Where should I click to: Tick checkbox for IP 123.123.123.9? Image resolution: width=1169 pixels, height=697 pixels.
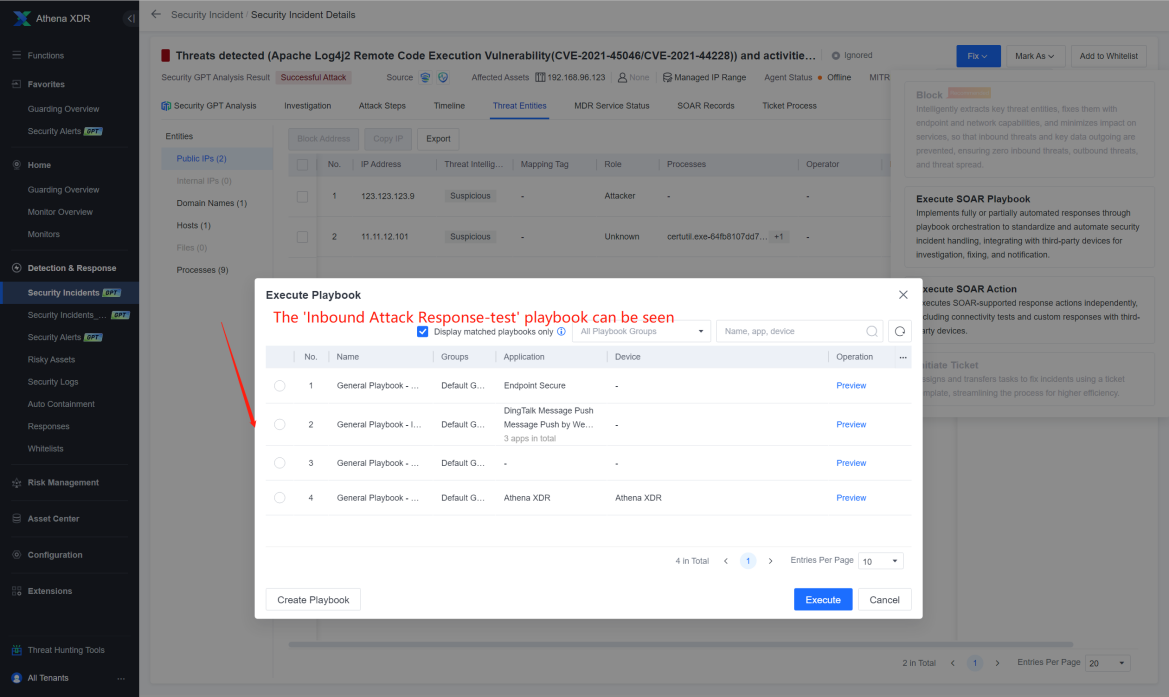coord(302,196)
